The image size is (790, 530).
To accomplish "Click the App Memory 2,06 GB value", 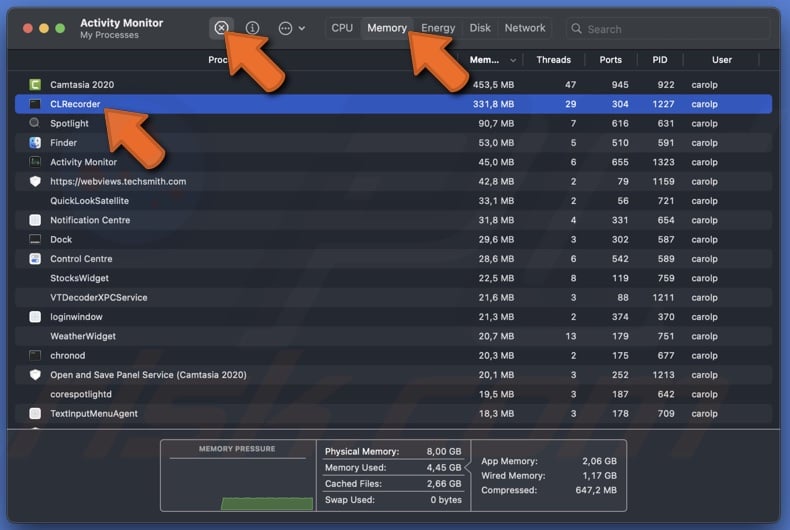I will click(599, 461).
